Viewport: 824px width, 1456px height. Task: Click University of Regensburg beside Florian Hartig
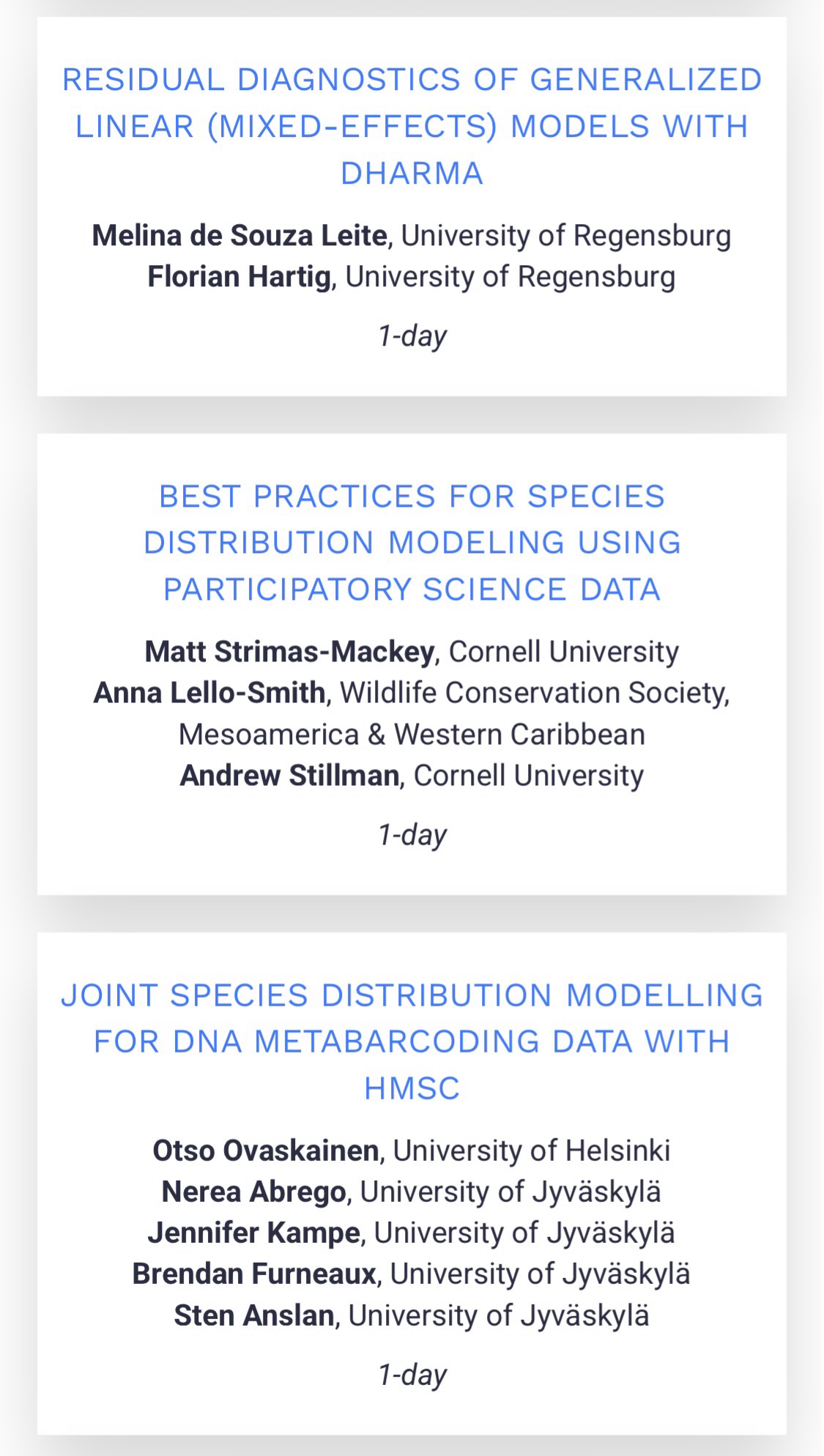pyautogui.click(x=511, y=277)
